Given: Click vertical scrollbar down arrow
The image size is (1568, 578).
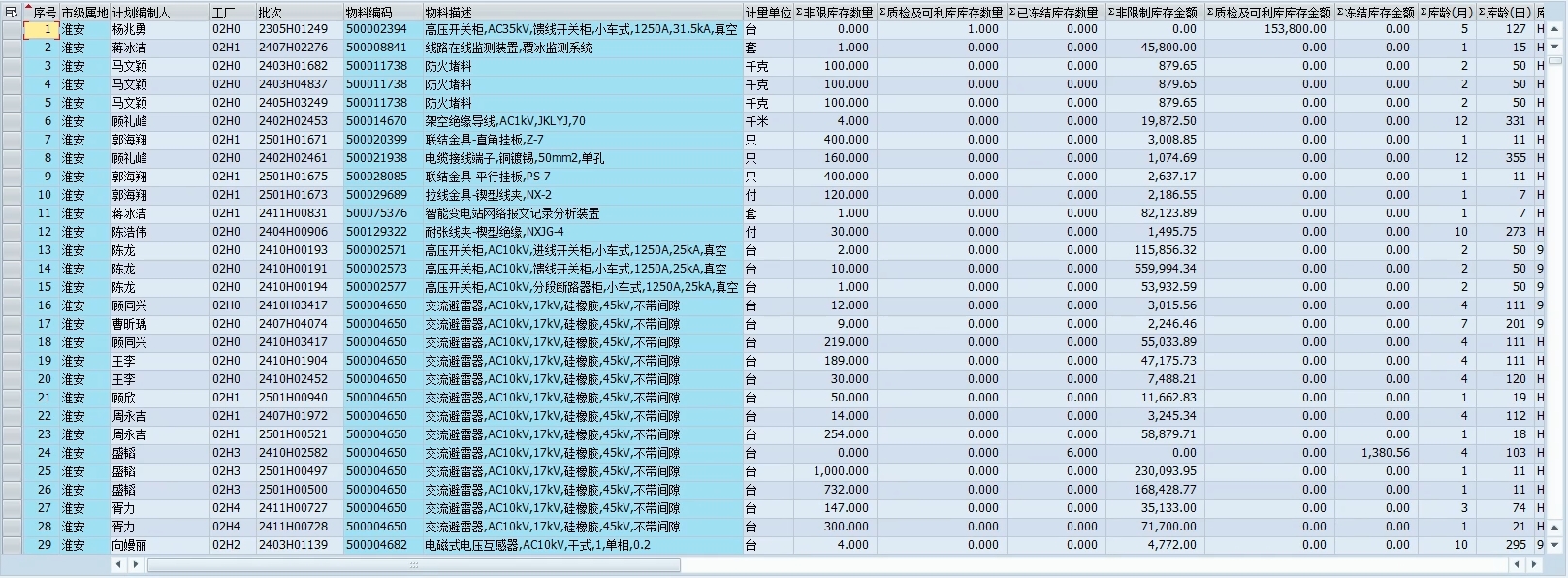Looking at the screenshot, I should click(x=1556, y=545).
